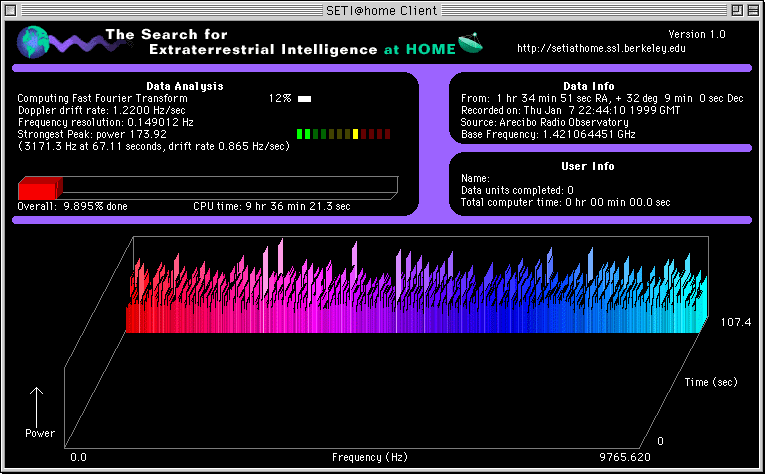The image size is (765, 474).
Task: Click the 107.4 time axis value
Action: (x=736, y=322)
